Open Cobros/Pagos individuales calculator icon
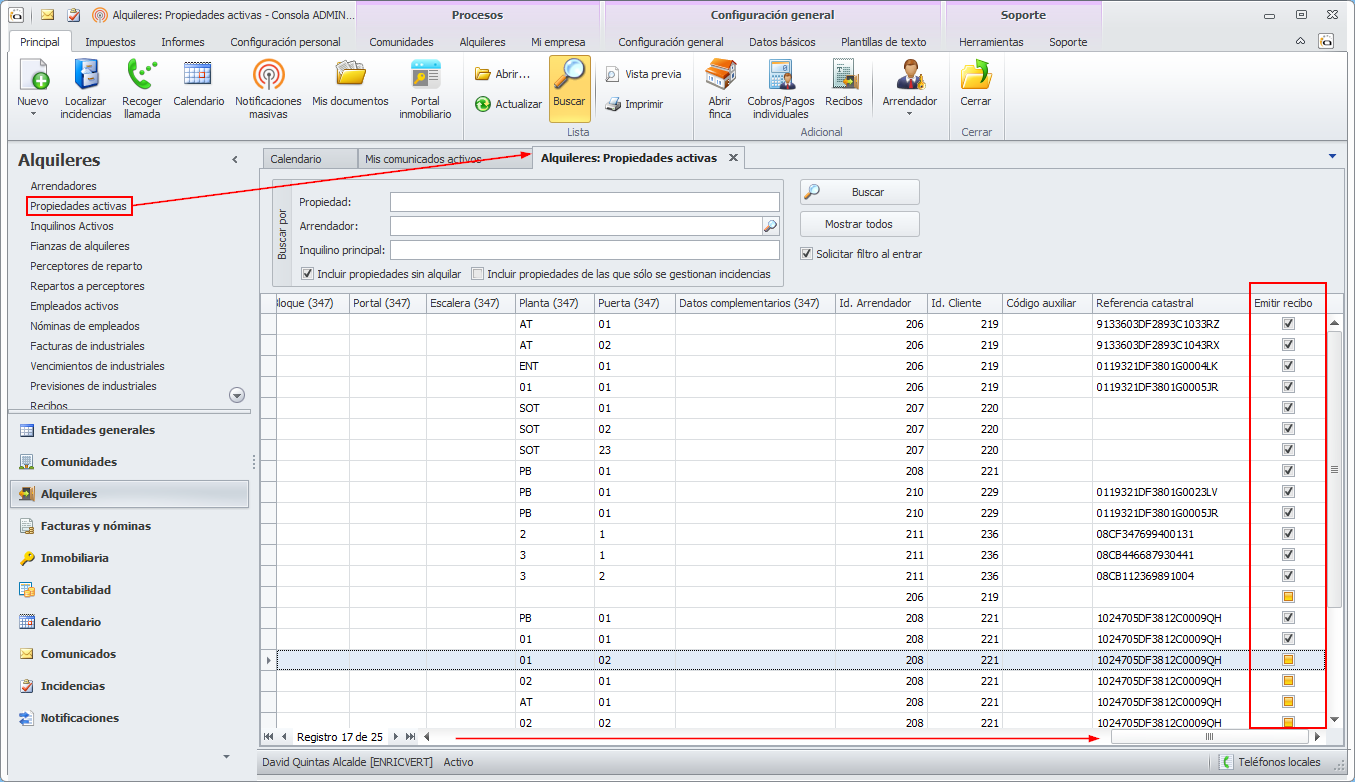 [x=780, y=76]
